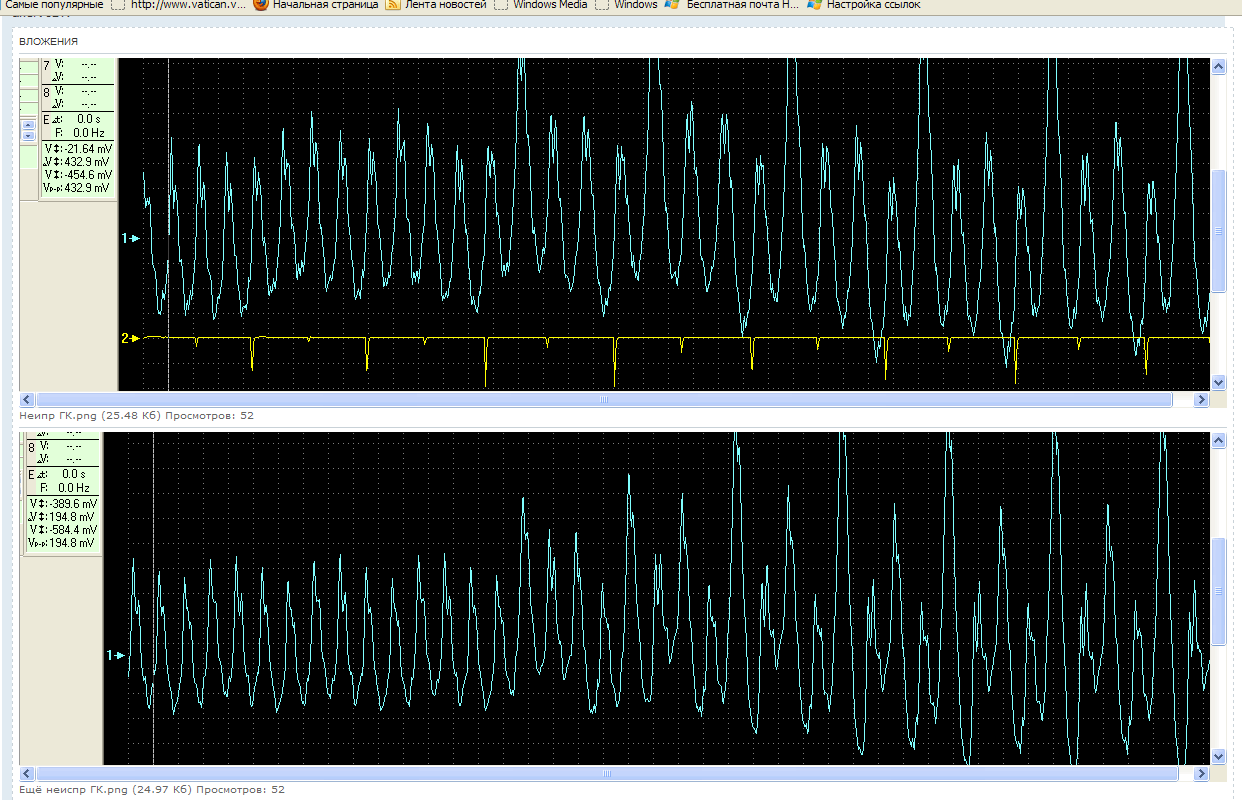Click the bottom oscillogram's vertical scrollbar down arrow
1242x800 pixels.
pyautogui.click(x=1218, y=757)
